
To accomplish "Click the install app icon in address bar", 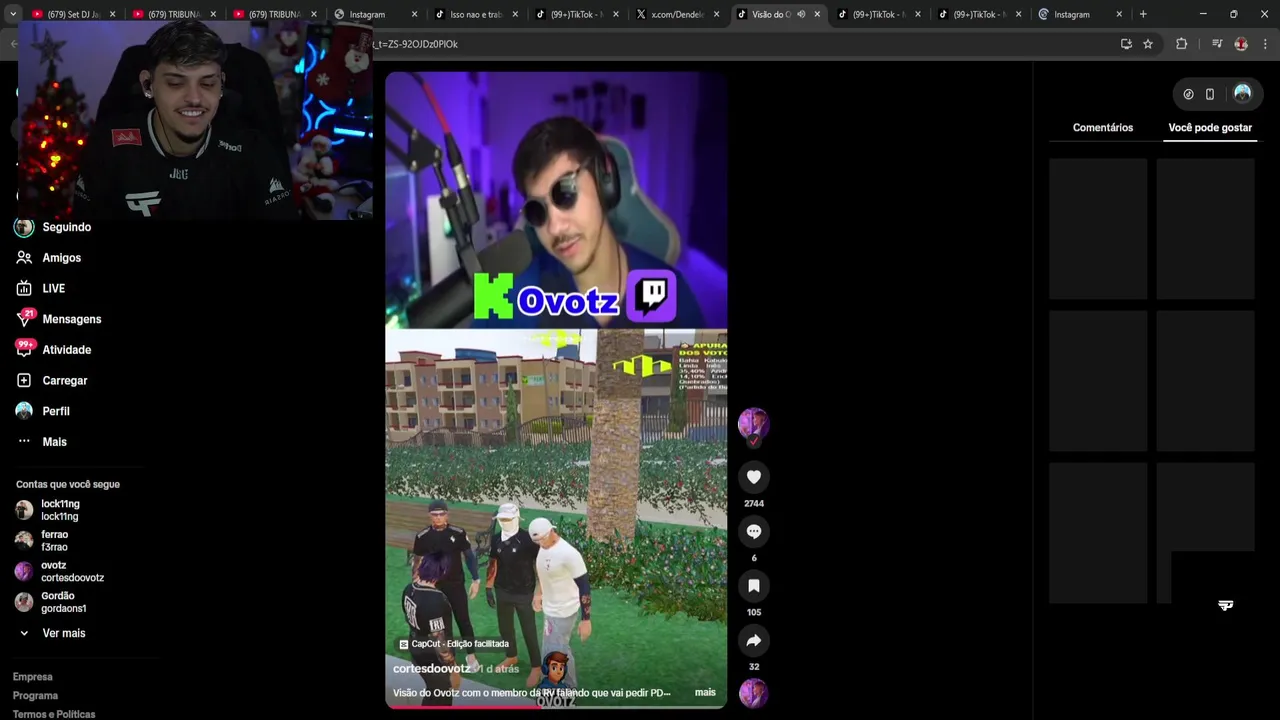I will tap(1126, 44).
